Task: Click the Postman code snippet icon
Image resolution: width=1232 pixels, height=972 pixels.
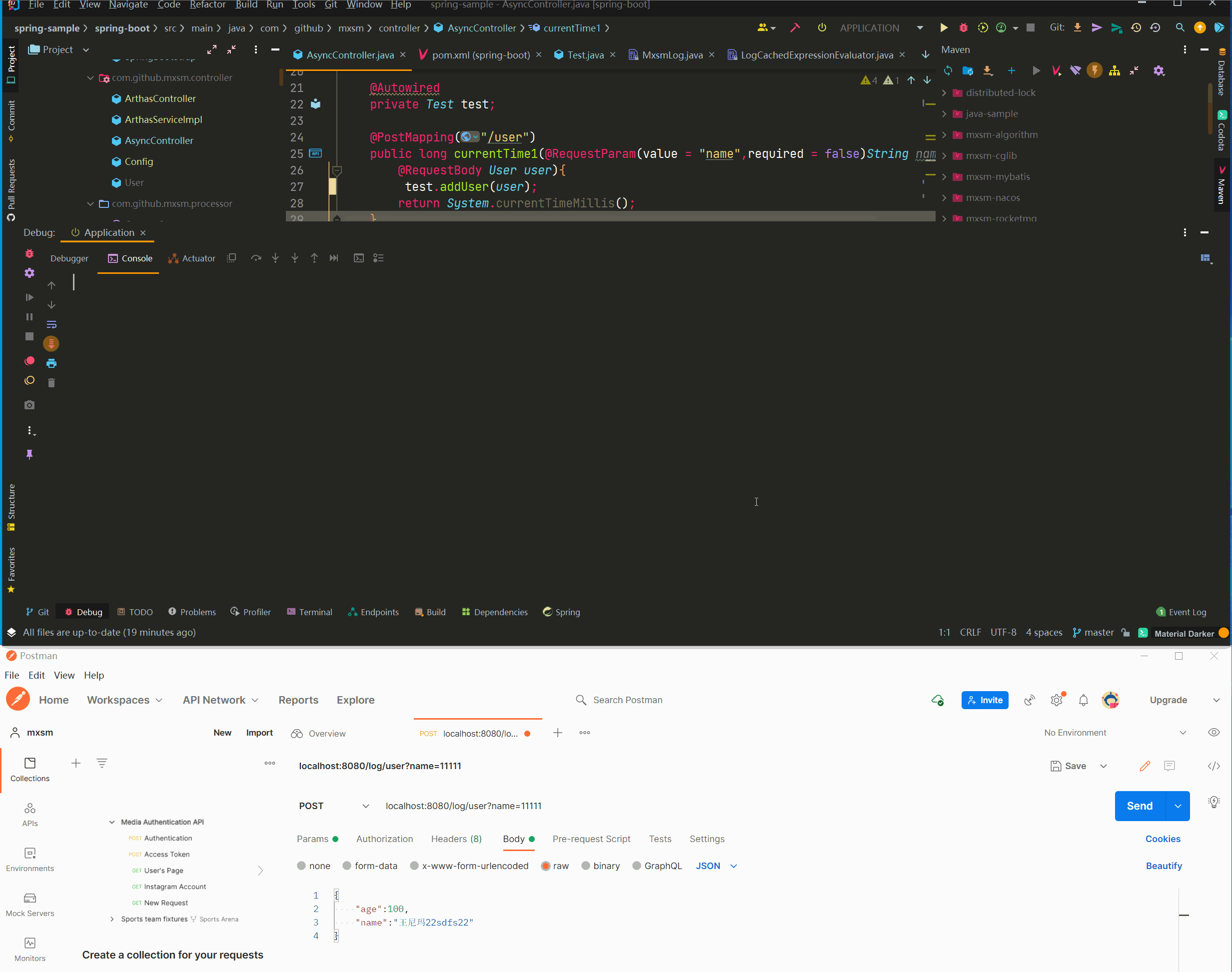Action: click(x=1213, y=766)
